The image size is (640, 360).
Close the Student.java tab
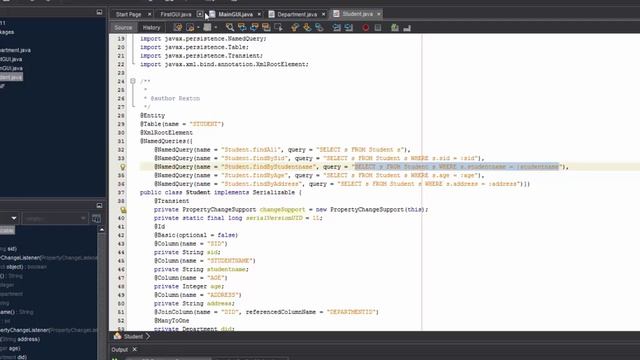point(379,14)
